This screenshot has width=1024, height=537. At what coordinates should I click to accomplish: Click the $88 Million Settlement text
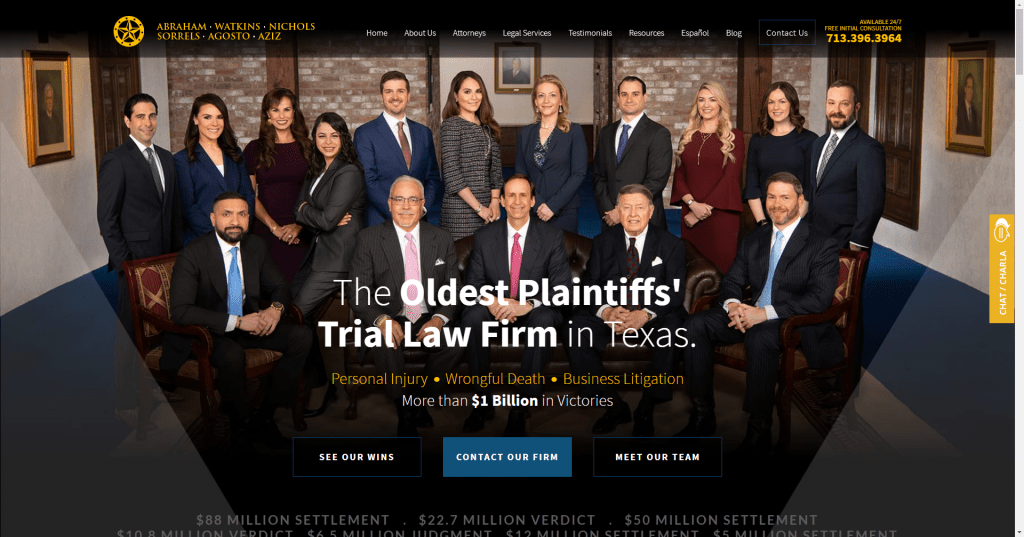tap(293, 520)
